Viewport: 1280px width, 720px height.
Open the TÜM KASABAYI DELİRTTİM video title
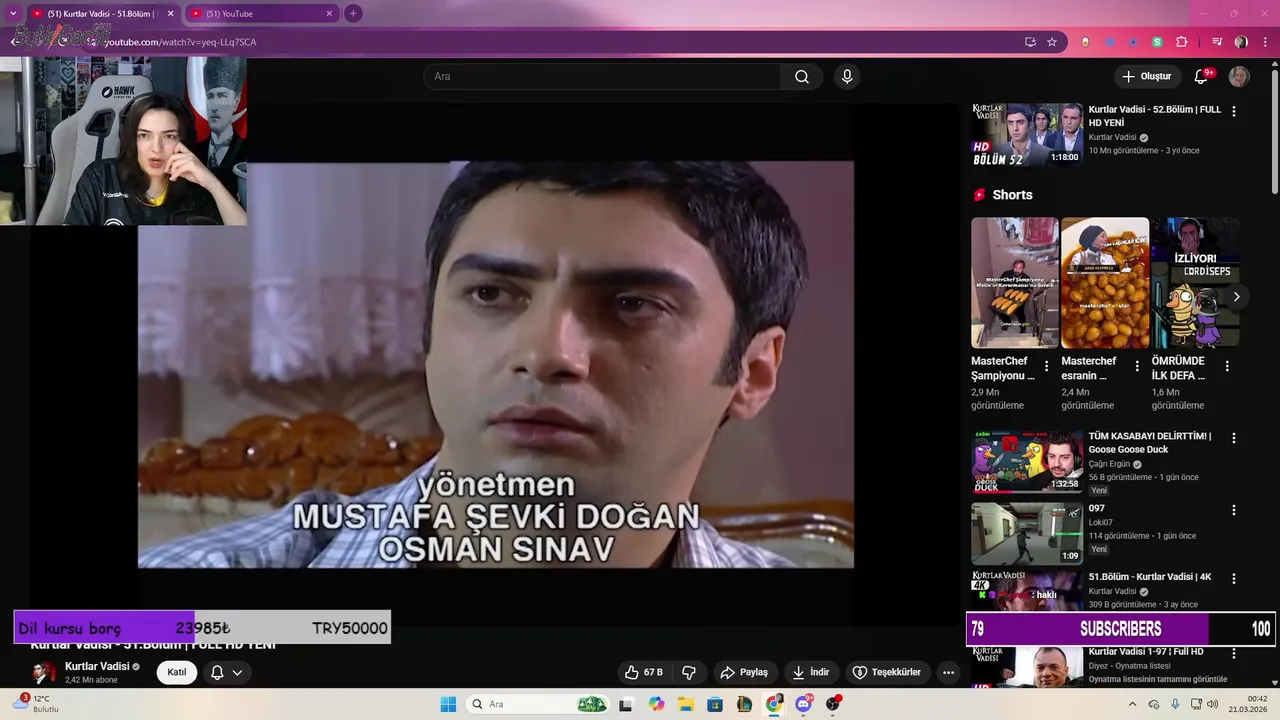tap(1150, 443)
